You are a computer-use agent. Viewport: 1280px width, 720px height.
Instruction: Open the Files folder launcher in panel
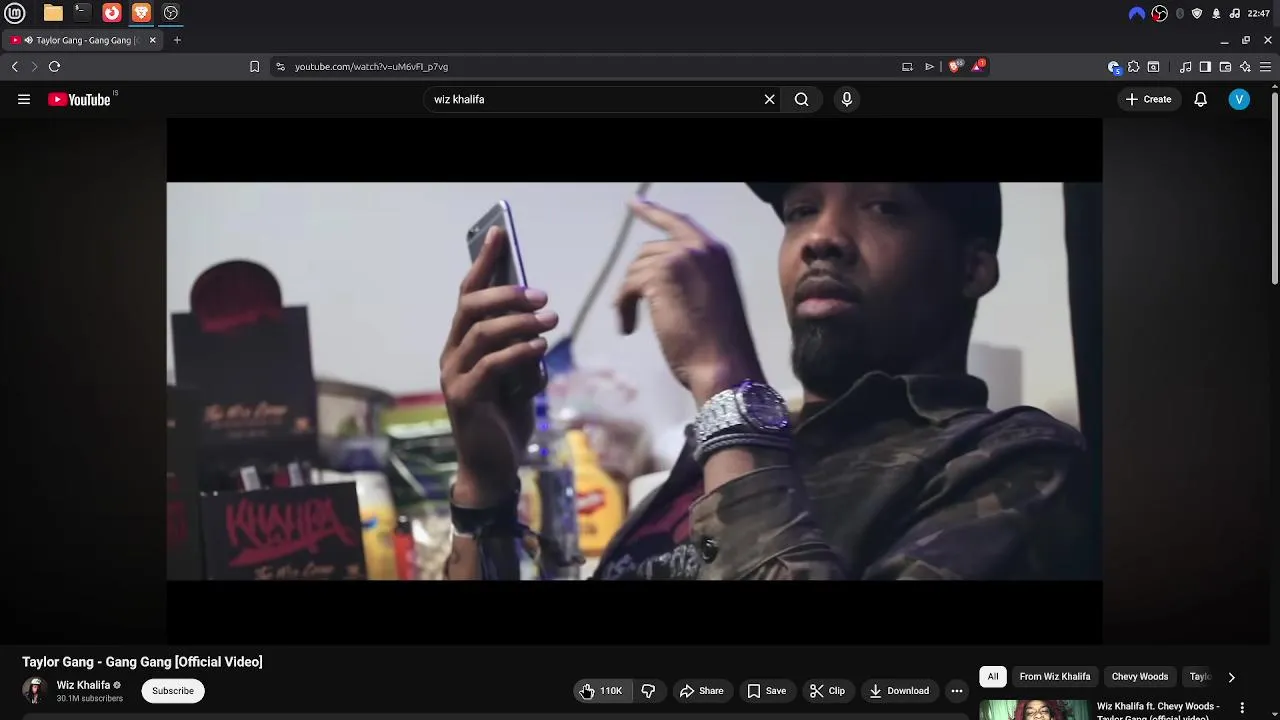coord(53,13)
